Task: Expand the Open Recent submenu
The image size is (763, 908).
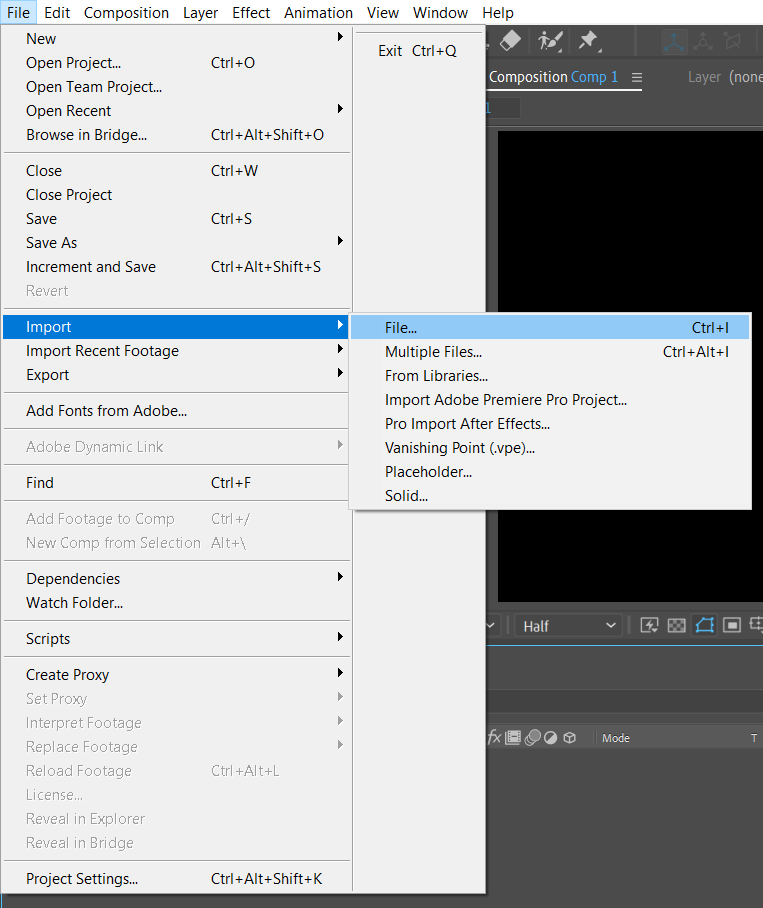Action: [177, 111]
